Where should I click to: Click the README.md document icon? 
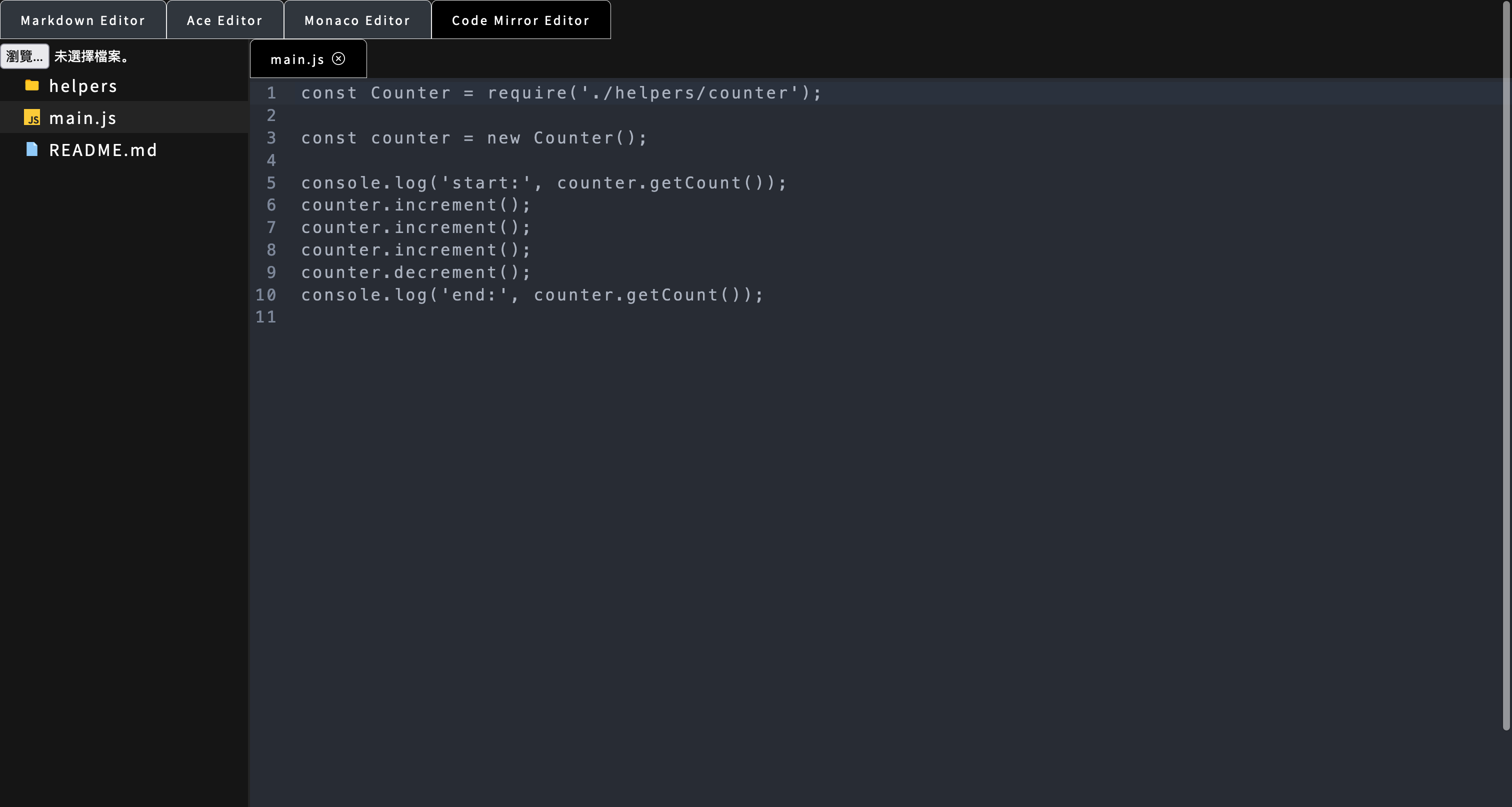click(31, 149)
